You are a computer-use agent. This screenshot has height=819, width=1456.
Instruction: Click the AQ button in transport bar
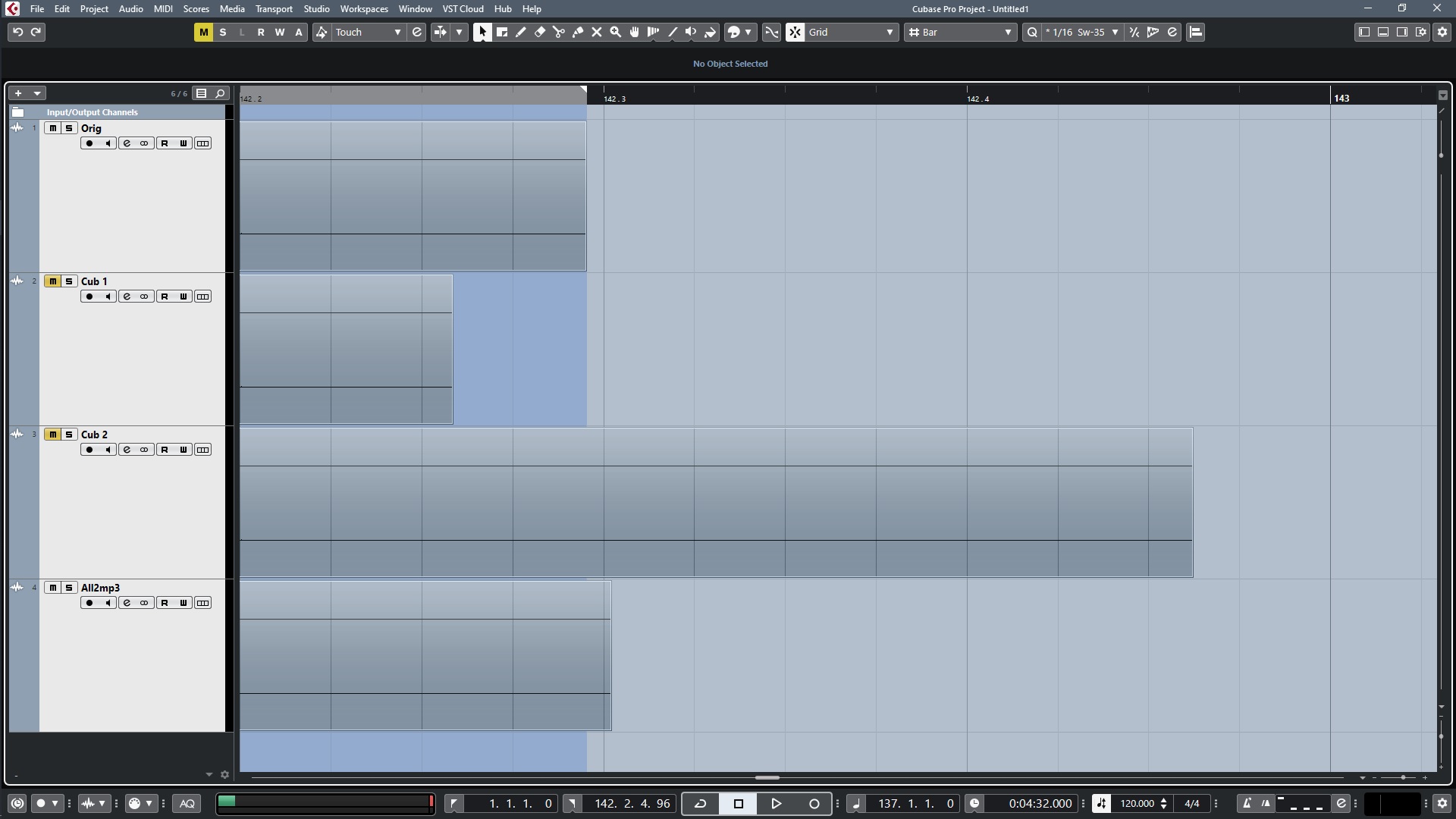pyautogui.click(x=187, y=804)
